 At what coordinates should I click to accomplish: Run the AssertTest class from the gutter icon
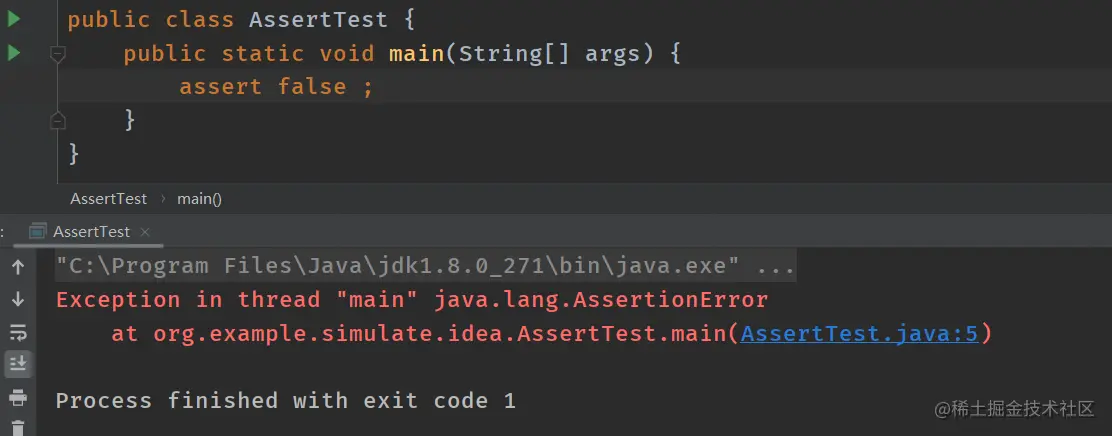click(13, 19)
